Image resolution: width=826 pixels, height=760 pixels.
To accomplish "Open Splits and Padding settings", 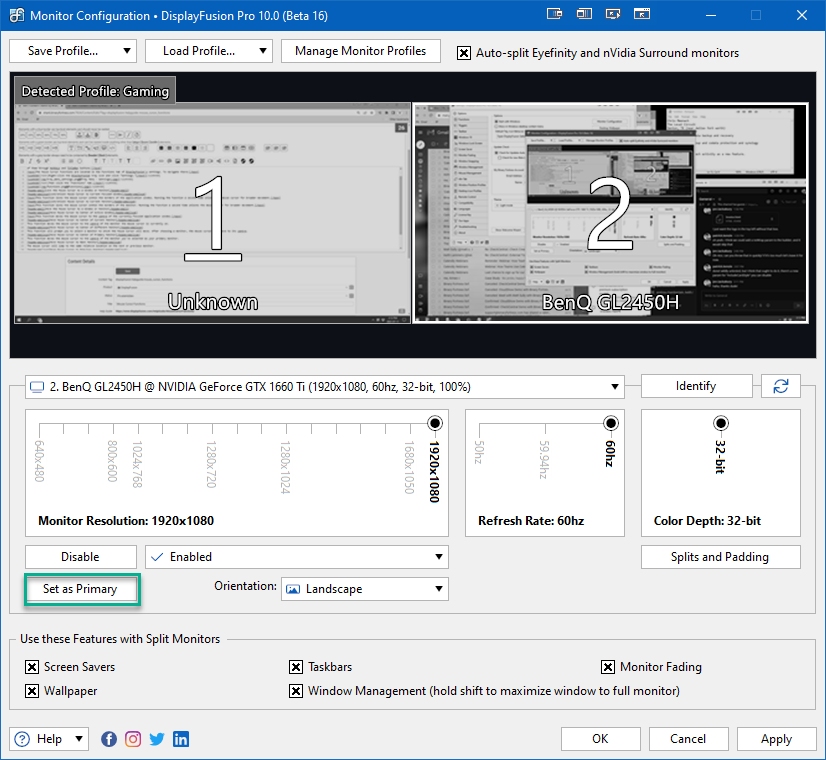I will (721, 557).
